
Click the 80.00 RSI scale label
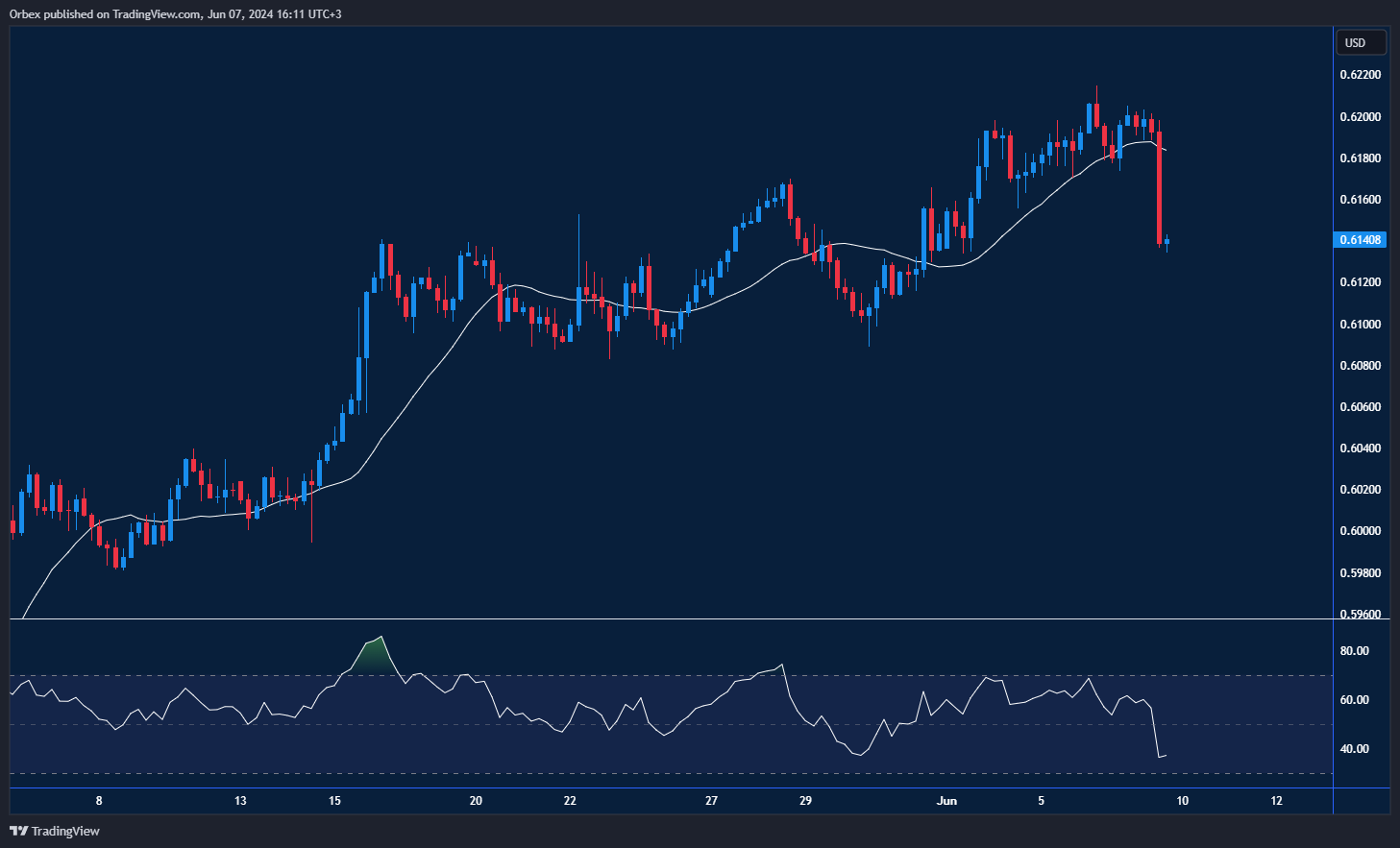point(1355,651)
